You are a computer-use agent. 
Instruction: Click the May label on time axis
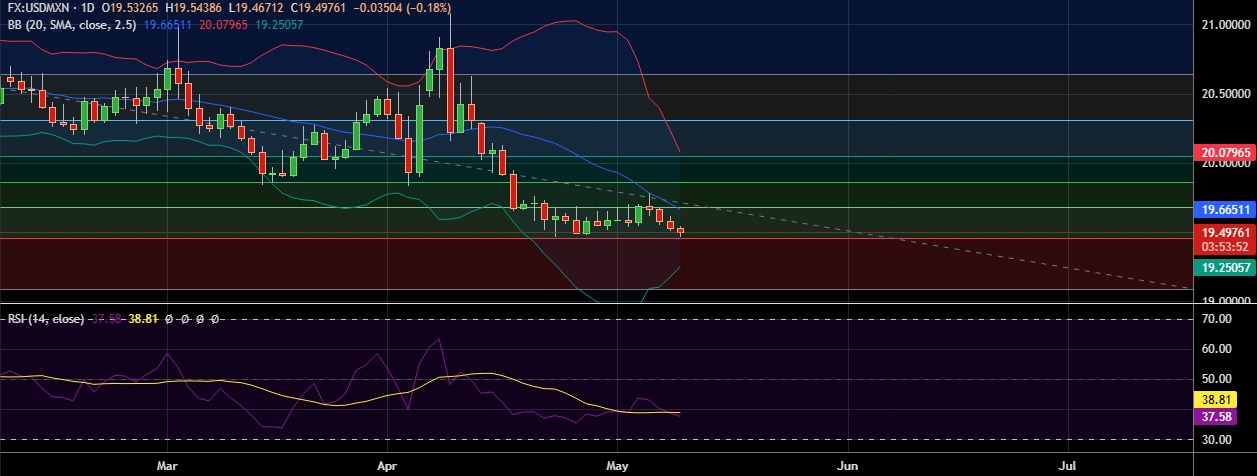(617, 466)
